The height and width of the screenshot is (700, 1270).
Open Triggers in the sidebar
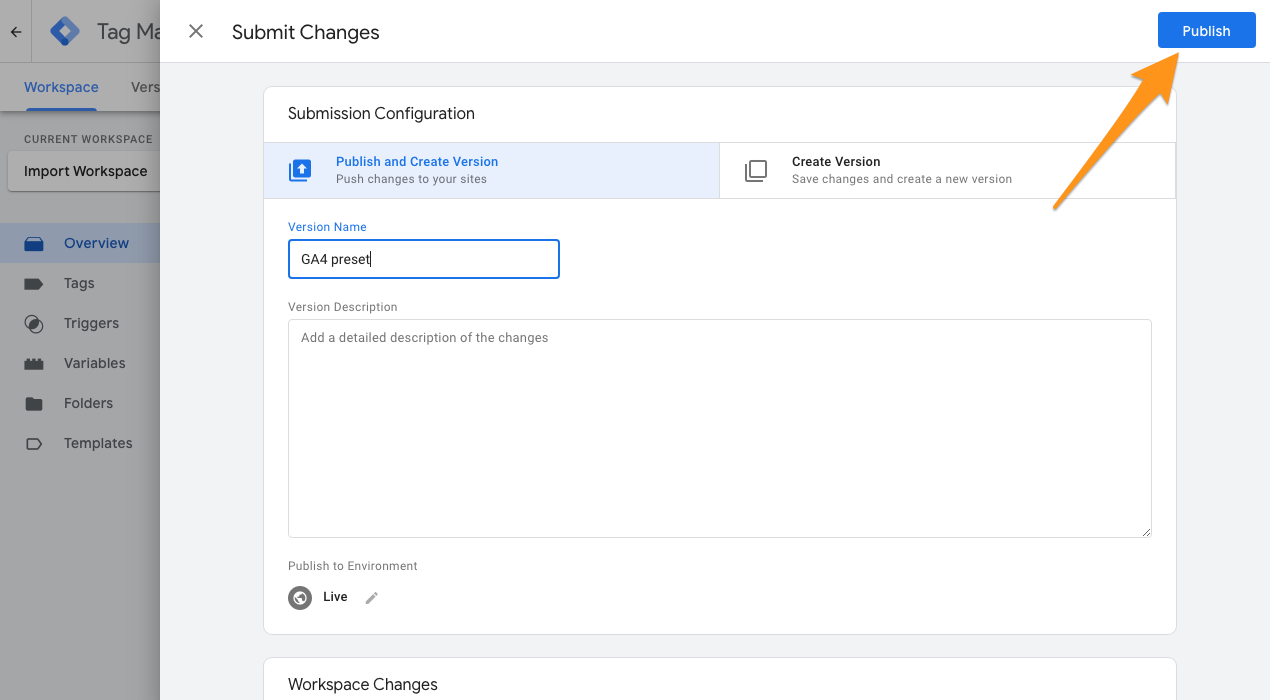(x=80, y=323)
